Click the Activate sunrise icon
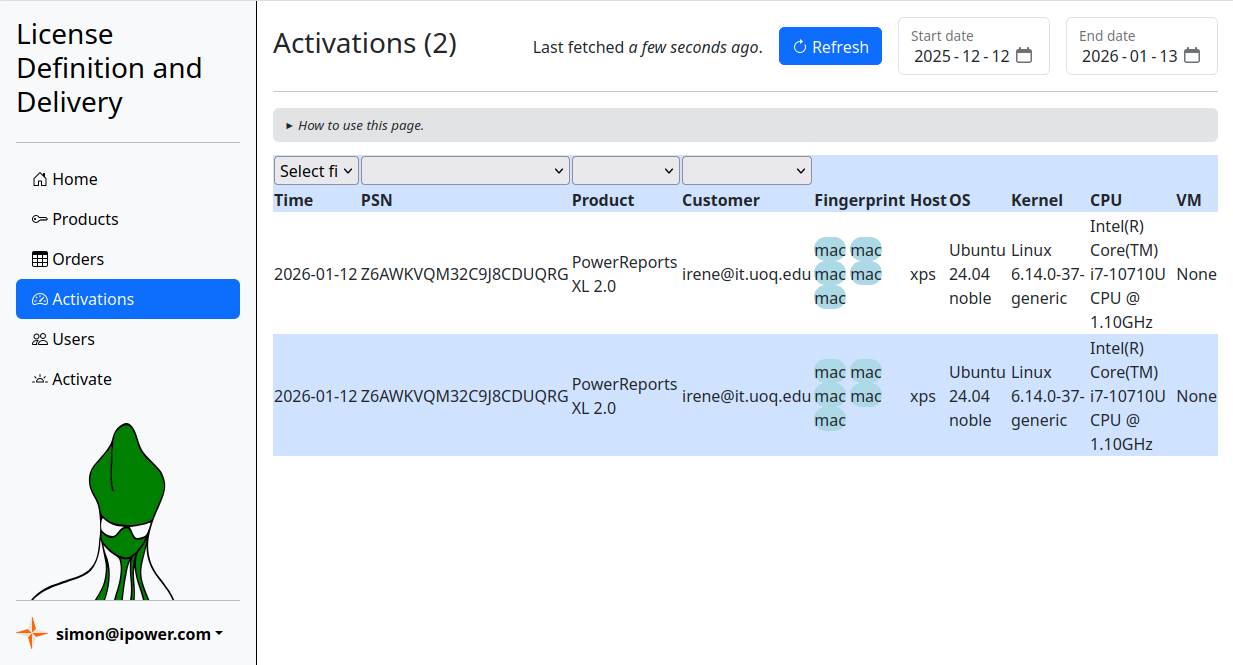This screenshot has width=1233, height=665. [x=40, y=380]
